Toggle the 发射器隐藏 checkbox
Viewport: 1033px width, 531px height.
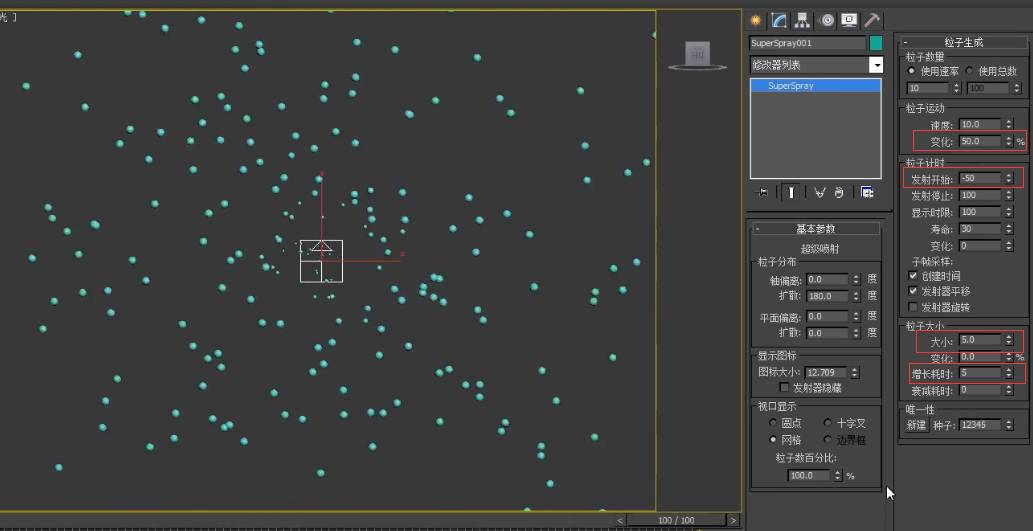[784, 388]
